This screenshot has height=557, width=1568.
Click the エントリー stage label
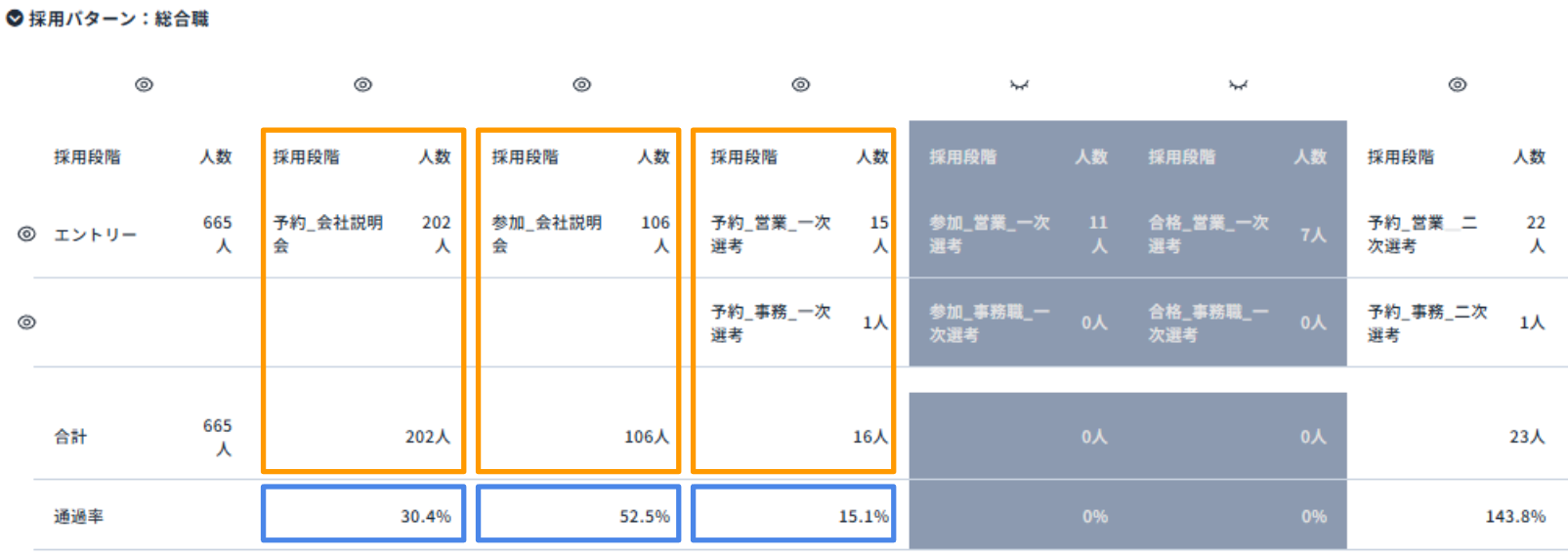point(95,235)
